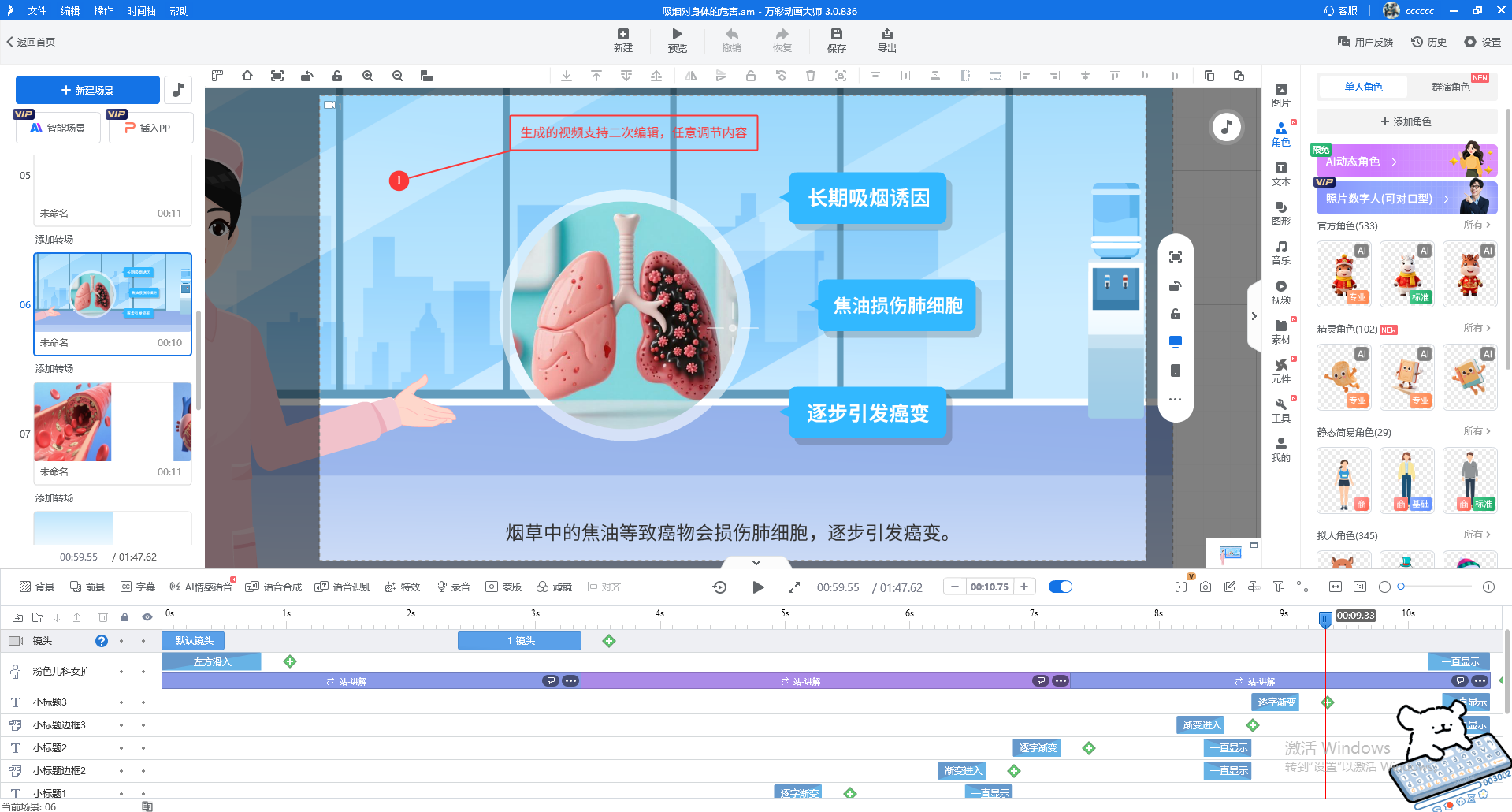Open the Music (音乐) panel in sidebar

[x=1280, y=252]
